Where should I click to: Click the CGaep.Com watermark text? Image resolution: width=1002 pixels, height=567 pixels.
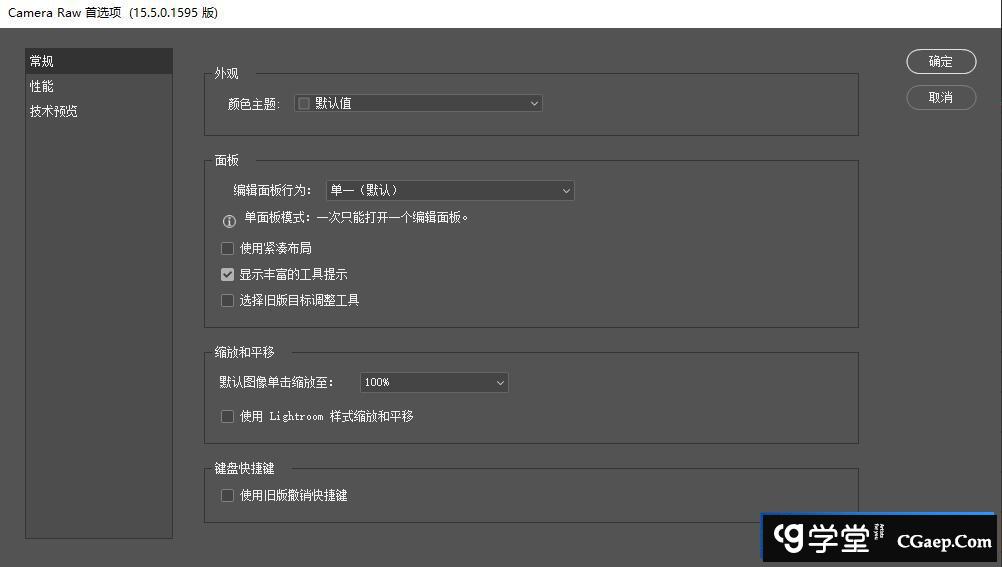pyautogui.click(x=943, y=541)
